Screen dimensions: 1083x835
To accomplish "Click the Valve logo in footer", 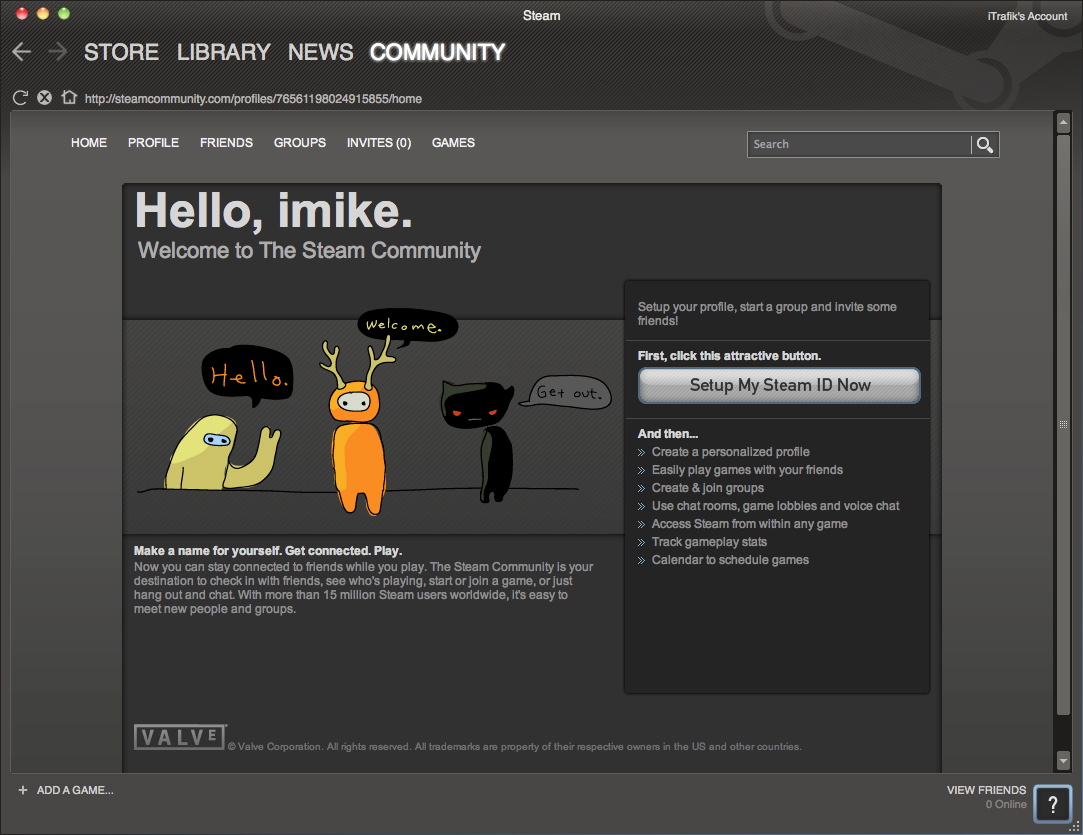I will (x=180, y=737).
